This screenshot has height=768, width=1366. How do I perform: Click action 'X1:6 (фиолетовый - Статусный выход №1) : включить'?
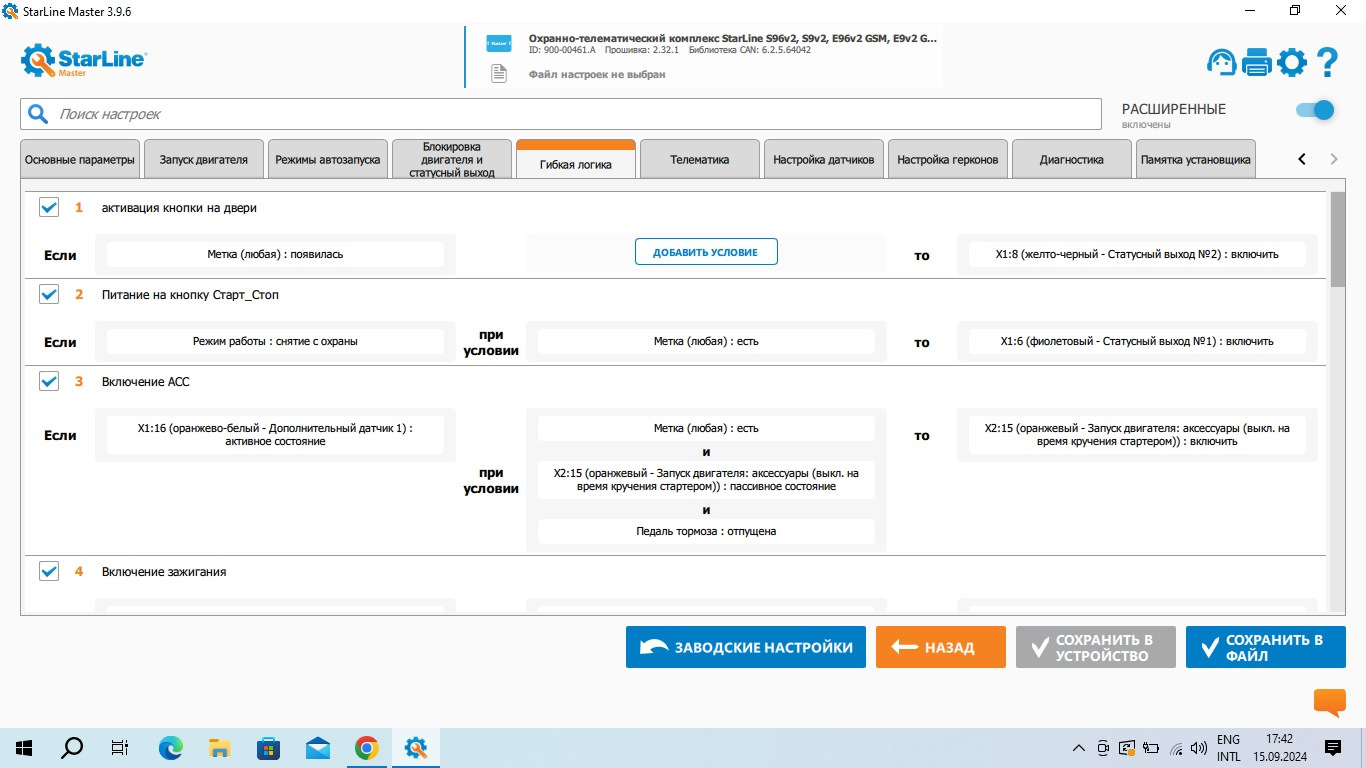[x=1137, y=342]
